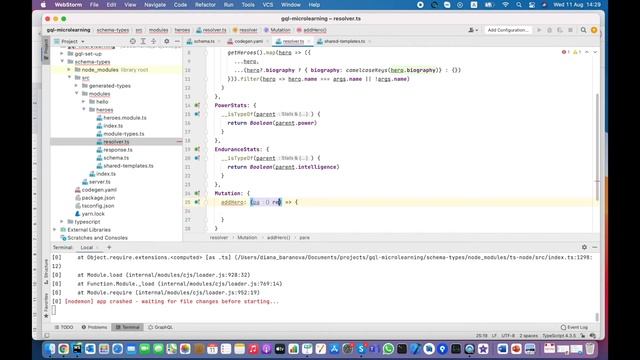Hide the Project tool window
640x360 pixels.
[x=177, y=41]
